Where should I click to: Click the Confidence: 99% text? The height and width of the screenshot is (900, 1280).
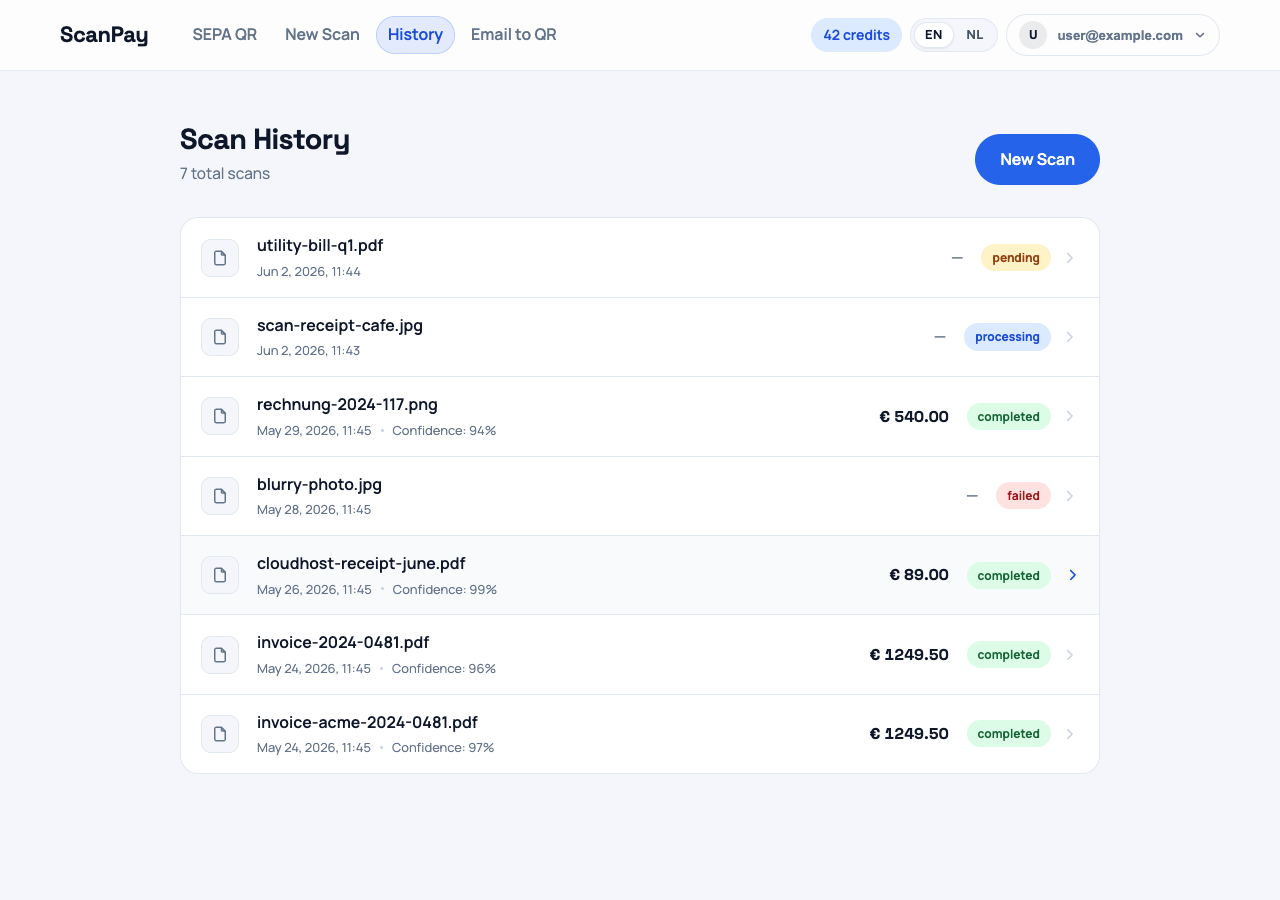click(444, 590)
